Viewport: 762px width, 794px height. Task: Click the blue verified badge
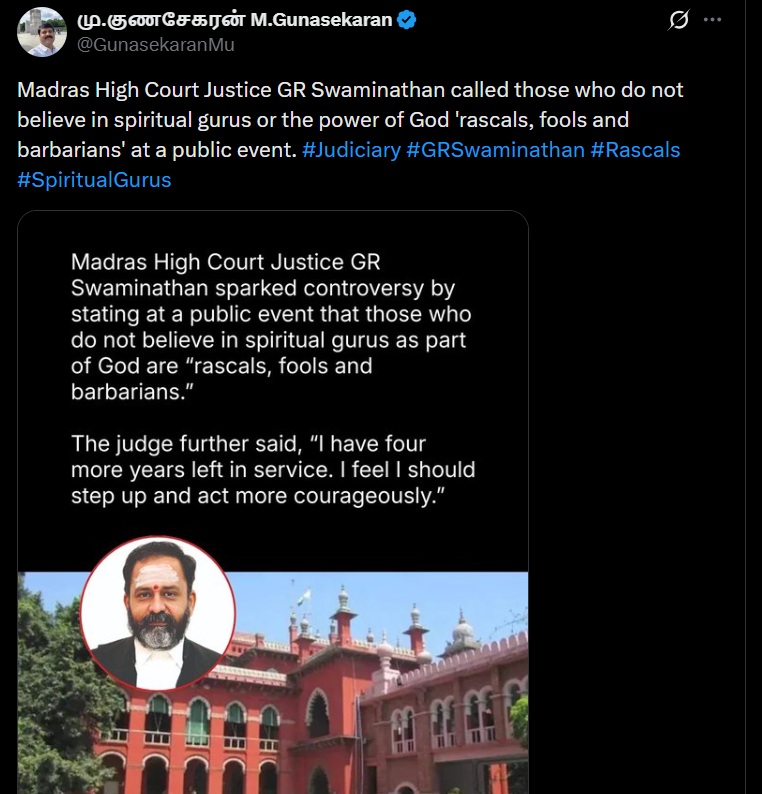(x=408, y=21)
